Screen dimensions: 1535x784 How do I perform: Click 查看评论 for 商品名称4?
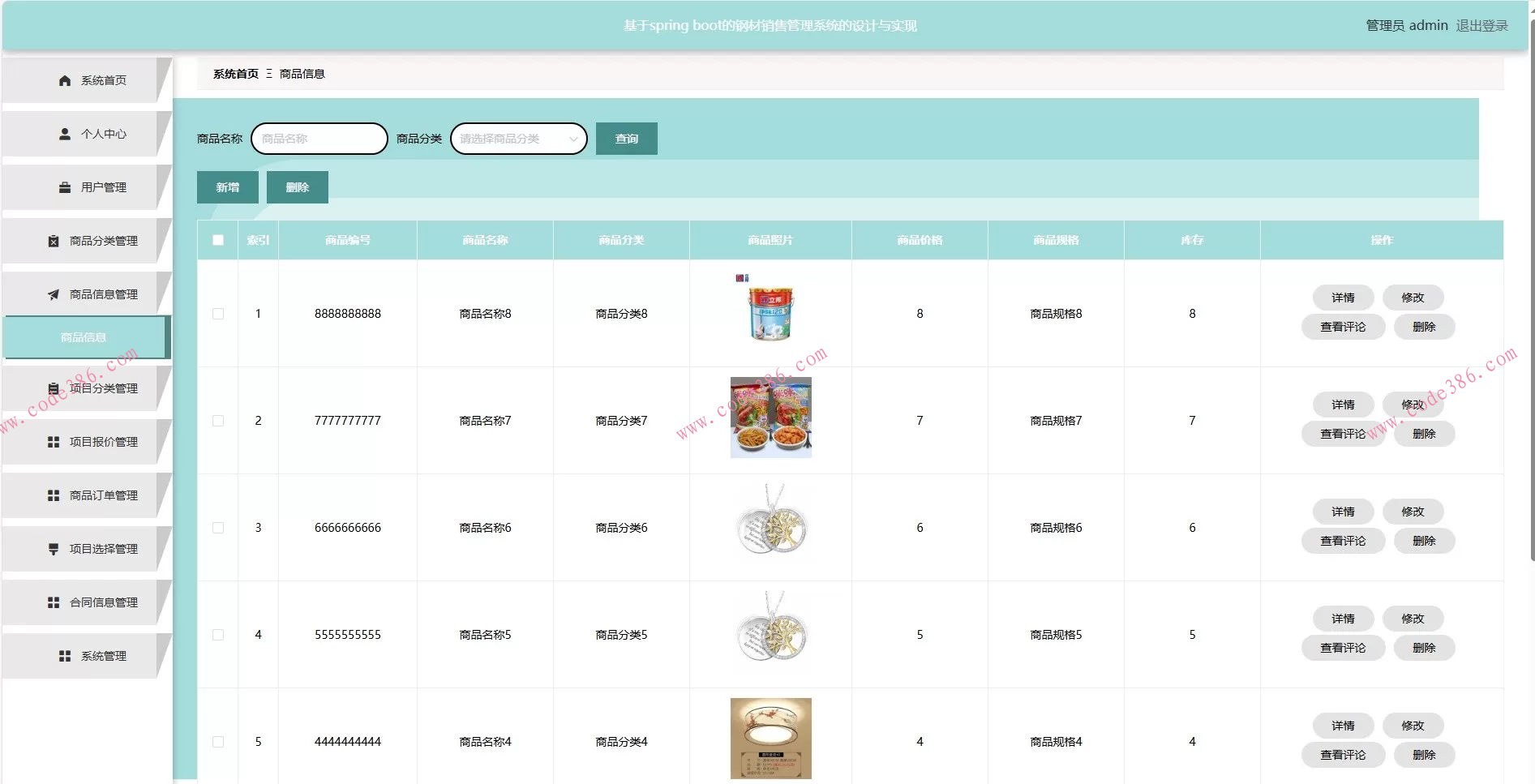click(1344, 755)
